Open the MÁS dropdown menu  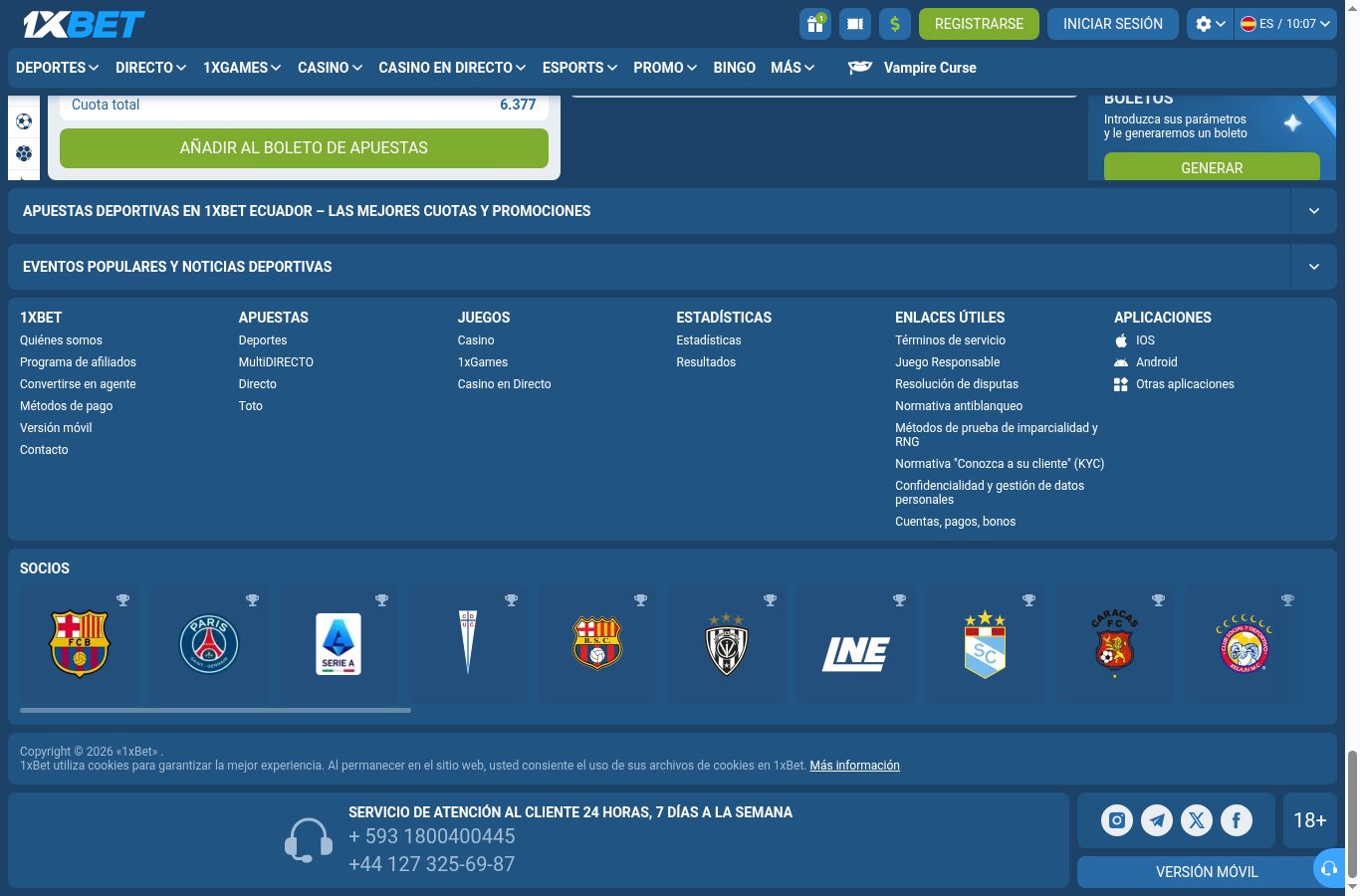click(793, 68)
